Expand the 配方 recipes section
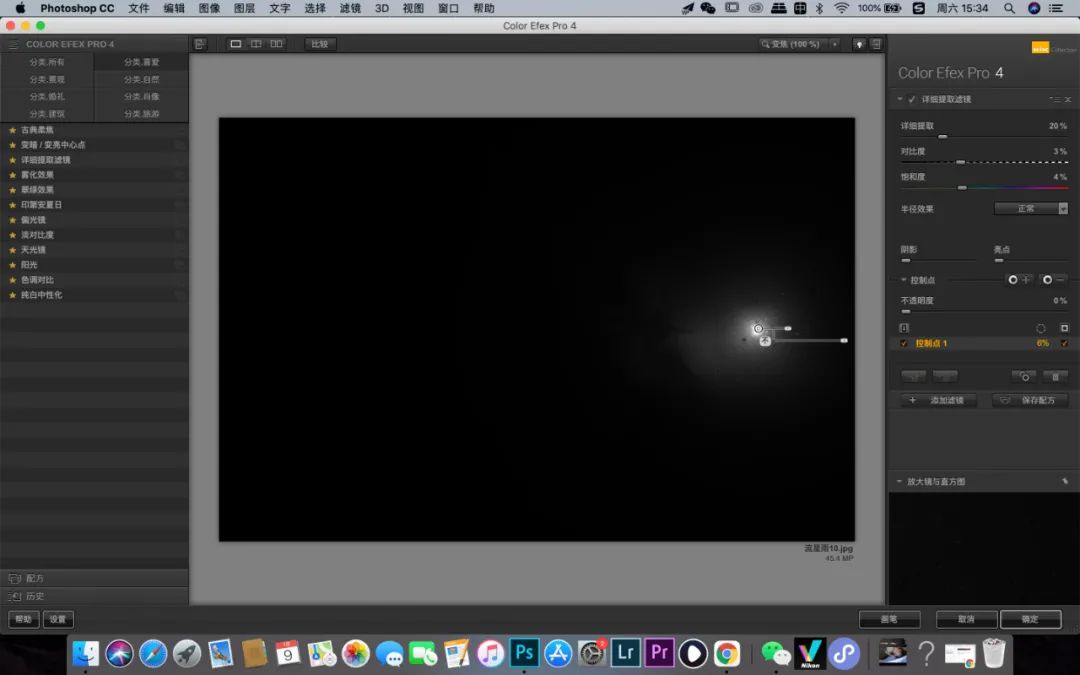Viewport: 1080px width, 675px height. point(94,579)
